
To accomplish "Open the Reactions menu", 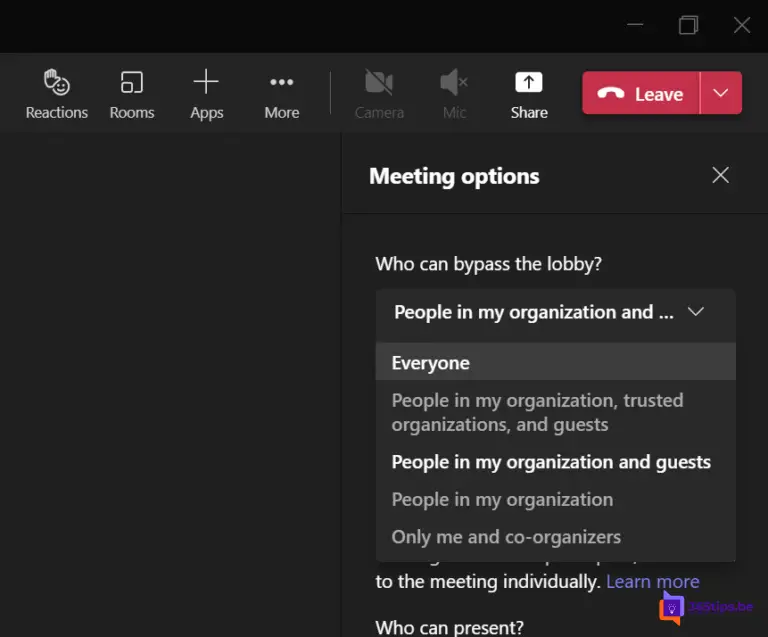I will [56, 94].
